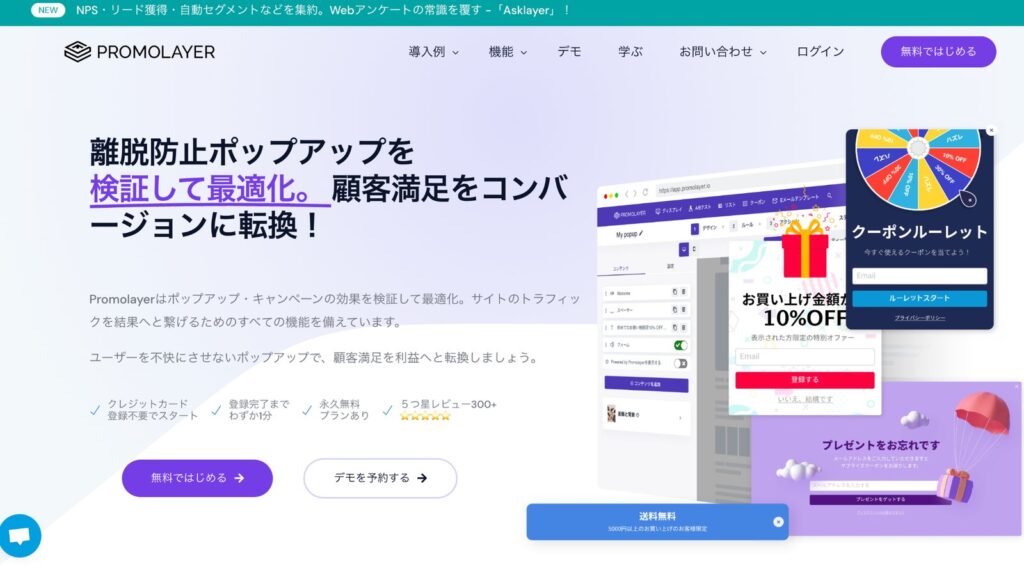Image resolution: width=1024 pixels, height=566 pixels.
Task: Toggle the Powered by Promolayer switch
Action: (x=680, y=363)
